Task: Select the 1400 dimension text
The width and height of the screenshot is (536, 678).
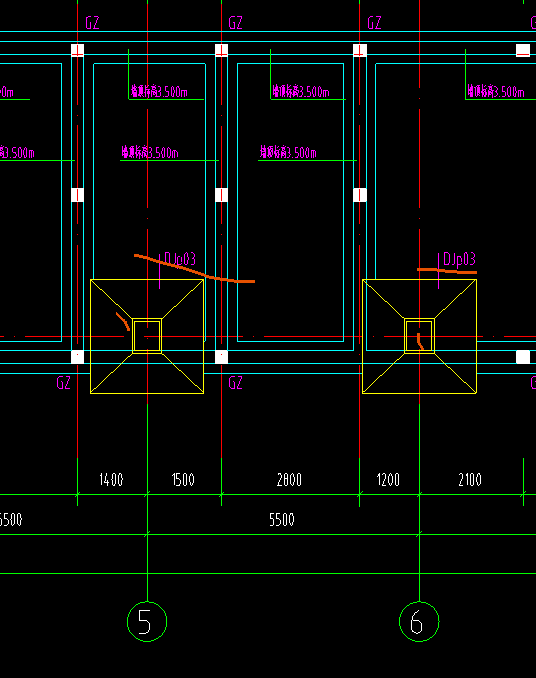Action: 111,480
